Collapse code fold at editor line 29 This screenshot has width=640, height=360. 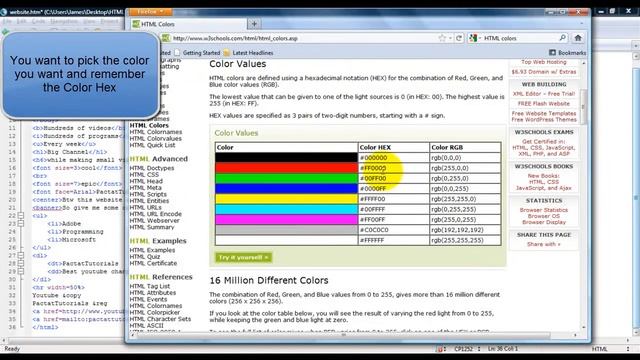[21, 271]
